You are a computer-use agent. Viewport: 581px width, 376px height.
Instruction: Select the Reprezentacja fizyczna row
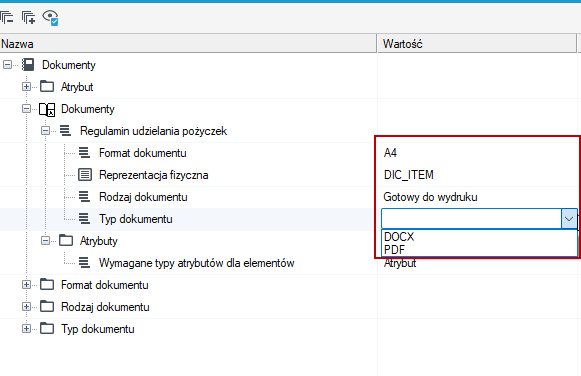click(x=153, y=175)
